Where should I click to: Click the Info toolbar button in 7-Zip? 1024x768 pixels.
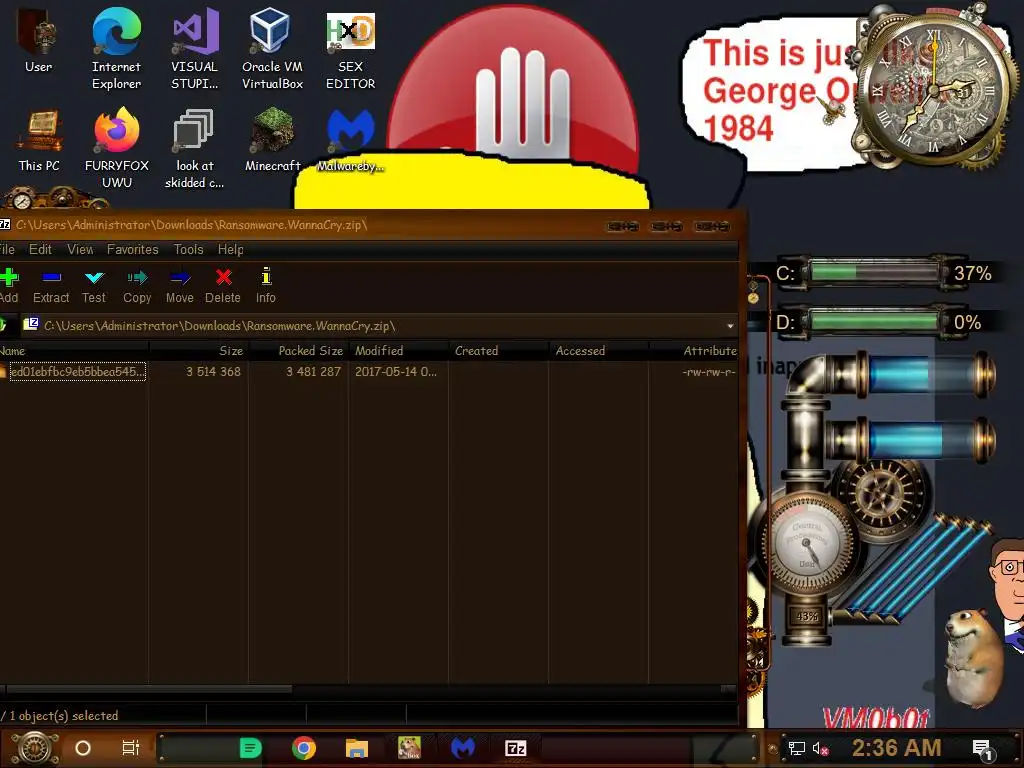point(266,286)
